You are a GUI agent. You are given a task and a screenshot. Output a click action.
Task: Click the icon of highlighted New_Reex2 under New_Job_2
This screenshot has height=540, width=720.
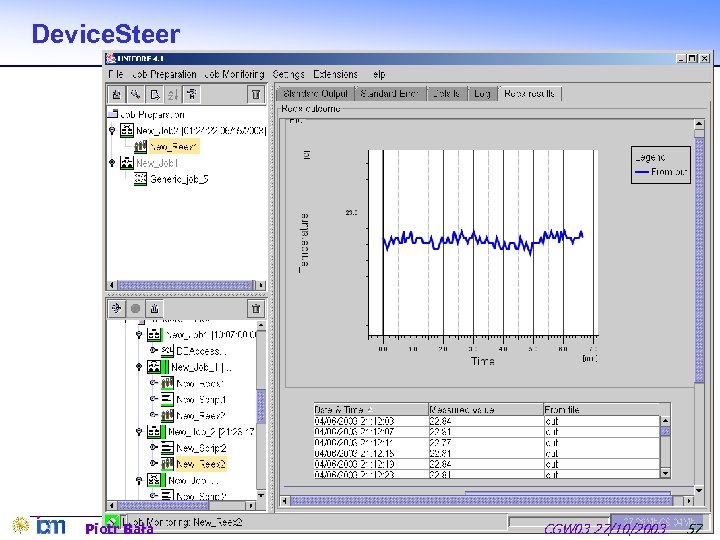[x=167, y=464]
